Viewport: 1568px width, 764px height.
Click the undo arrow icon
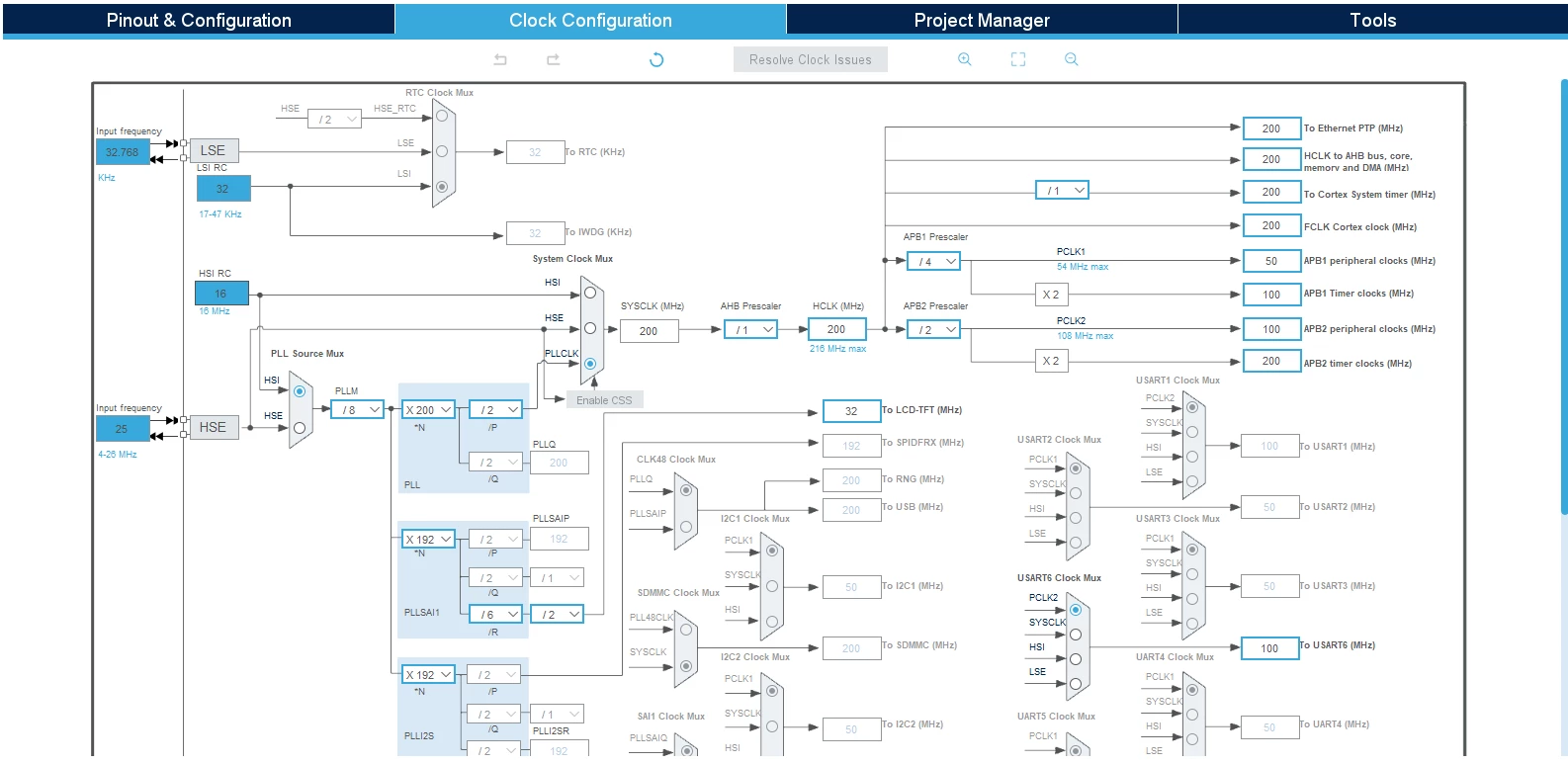[500, 60]
